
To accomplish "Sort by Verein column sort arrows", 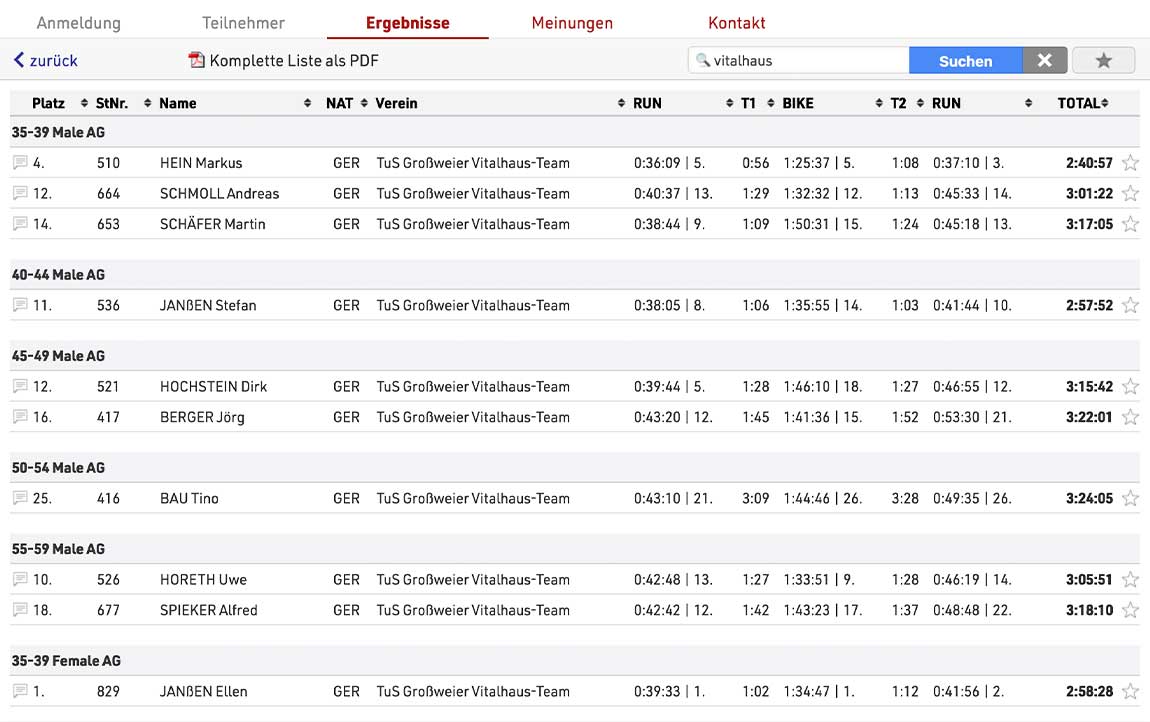I will coord(621,103).
